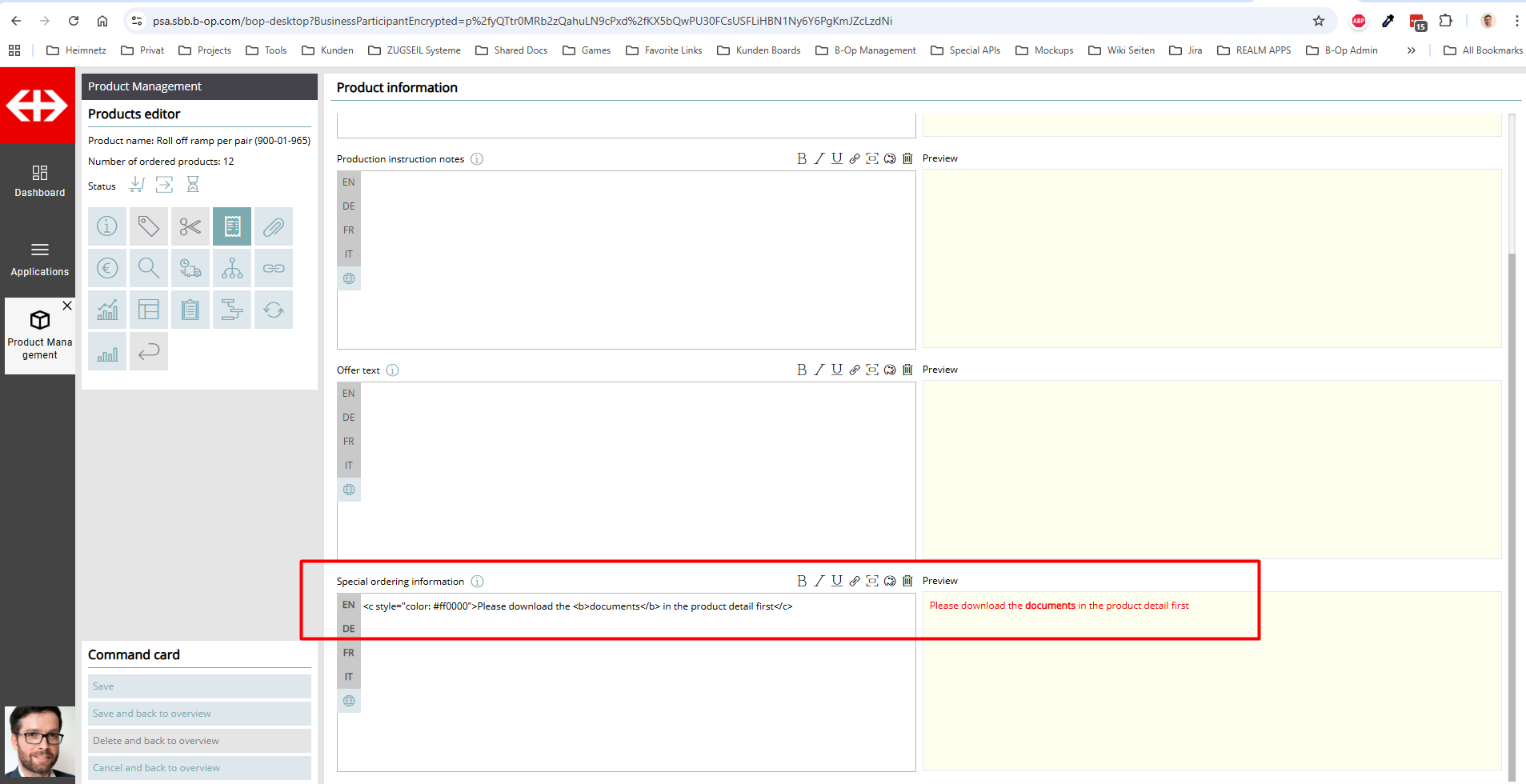The image size is (1526, 784).
Task: Click the delivery truck icon
Action: (190, 269)
